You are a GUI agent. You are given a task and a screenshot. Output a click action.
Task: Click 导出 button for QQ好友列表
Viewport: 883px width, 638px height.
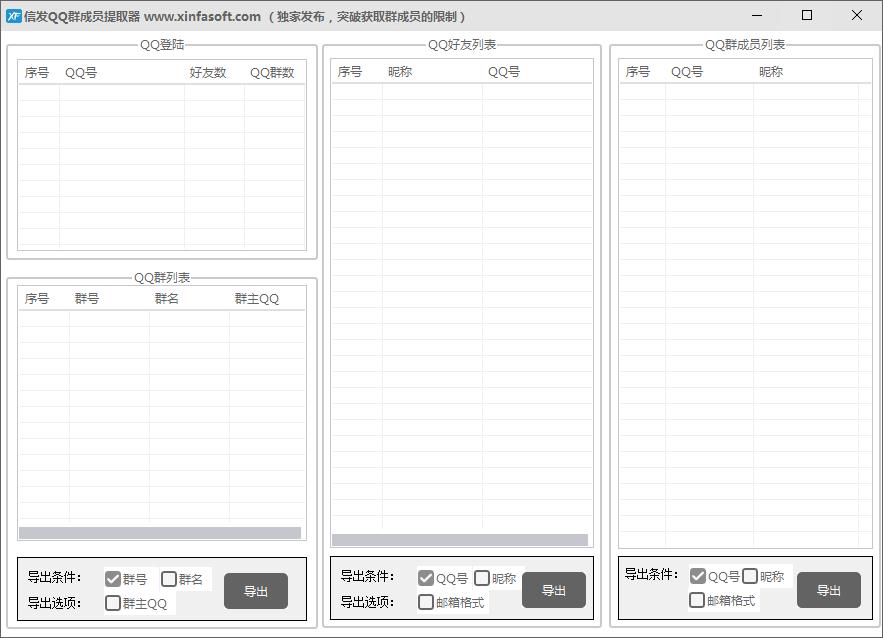(x=554, y=590)
